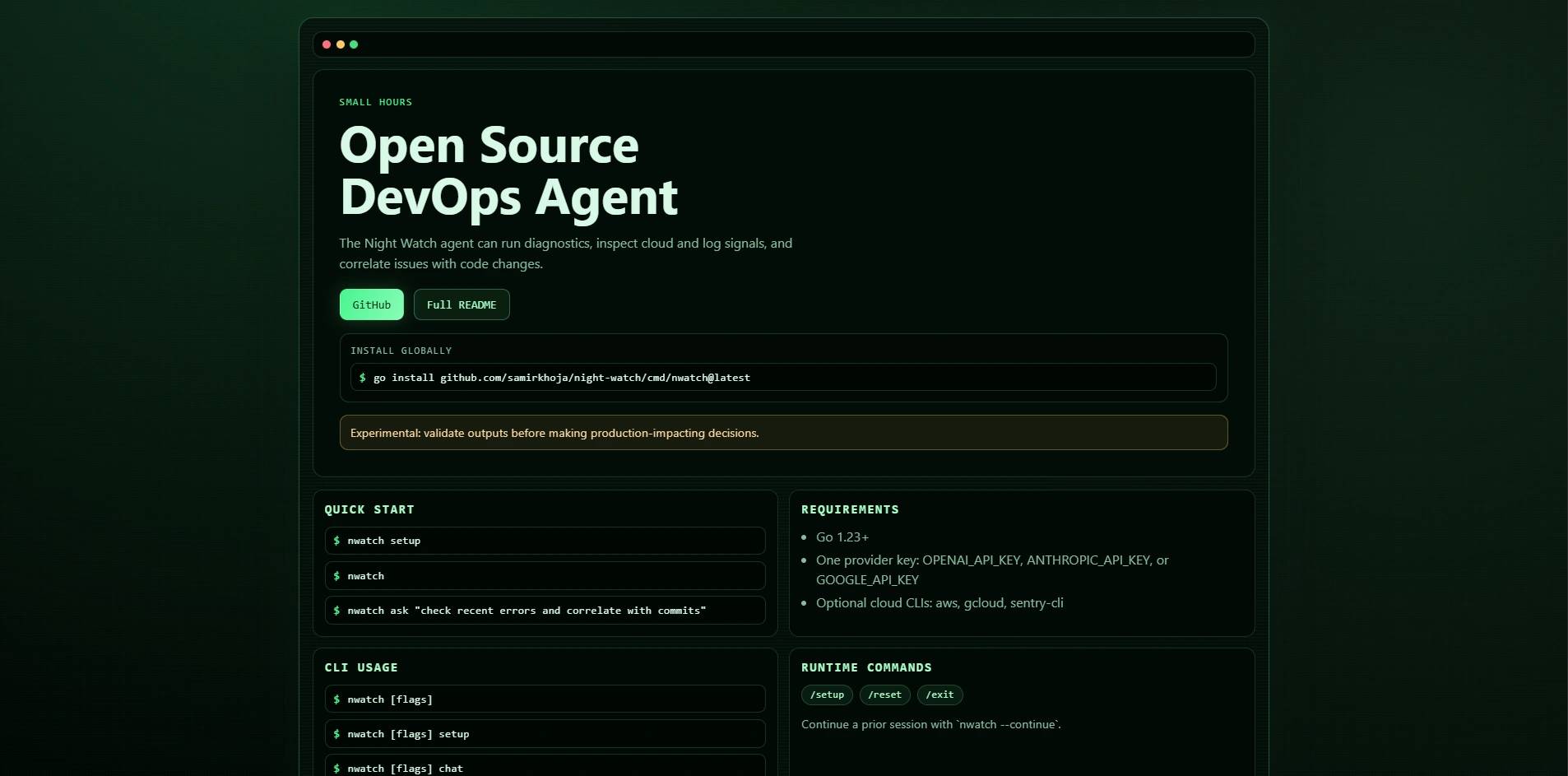Image resolution: width=1568 pixels, height=776 pixels.
Task: Click 'nwatch [flags]' CLI usage line
Action: pyautogui.click(x=545, y=699)
